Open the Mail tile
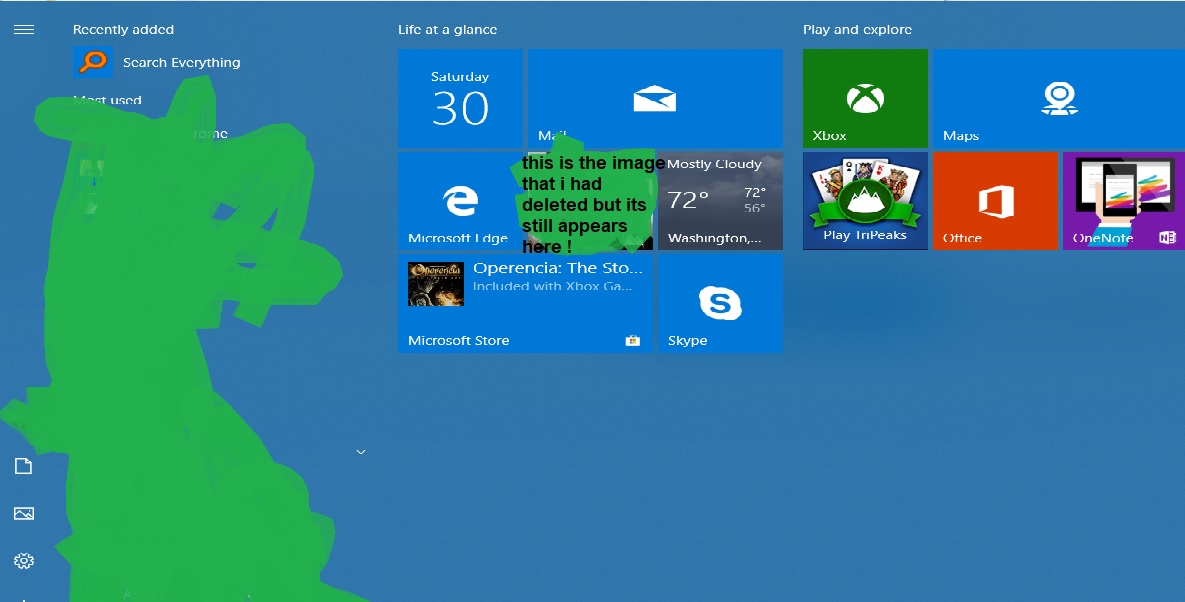The image size is (1185, 602). point(655,98)
